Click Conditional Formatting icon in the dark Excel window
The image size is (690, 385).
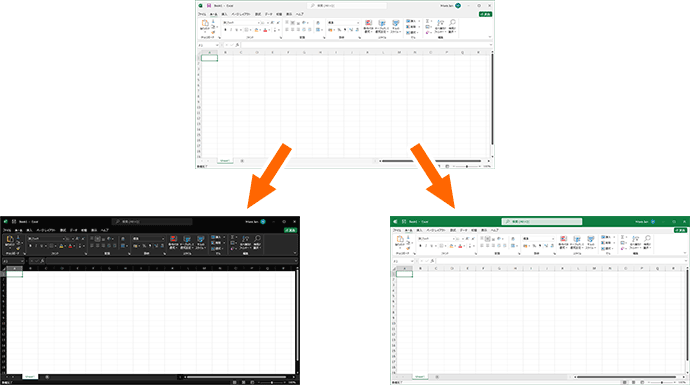[x=173, y=239]
